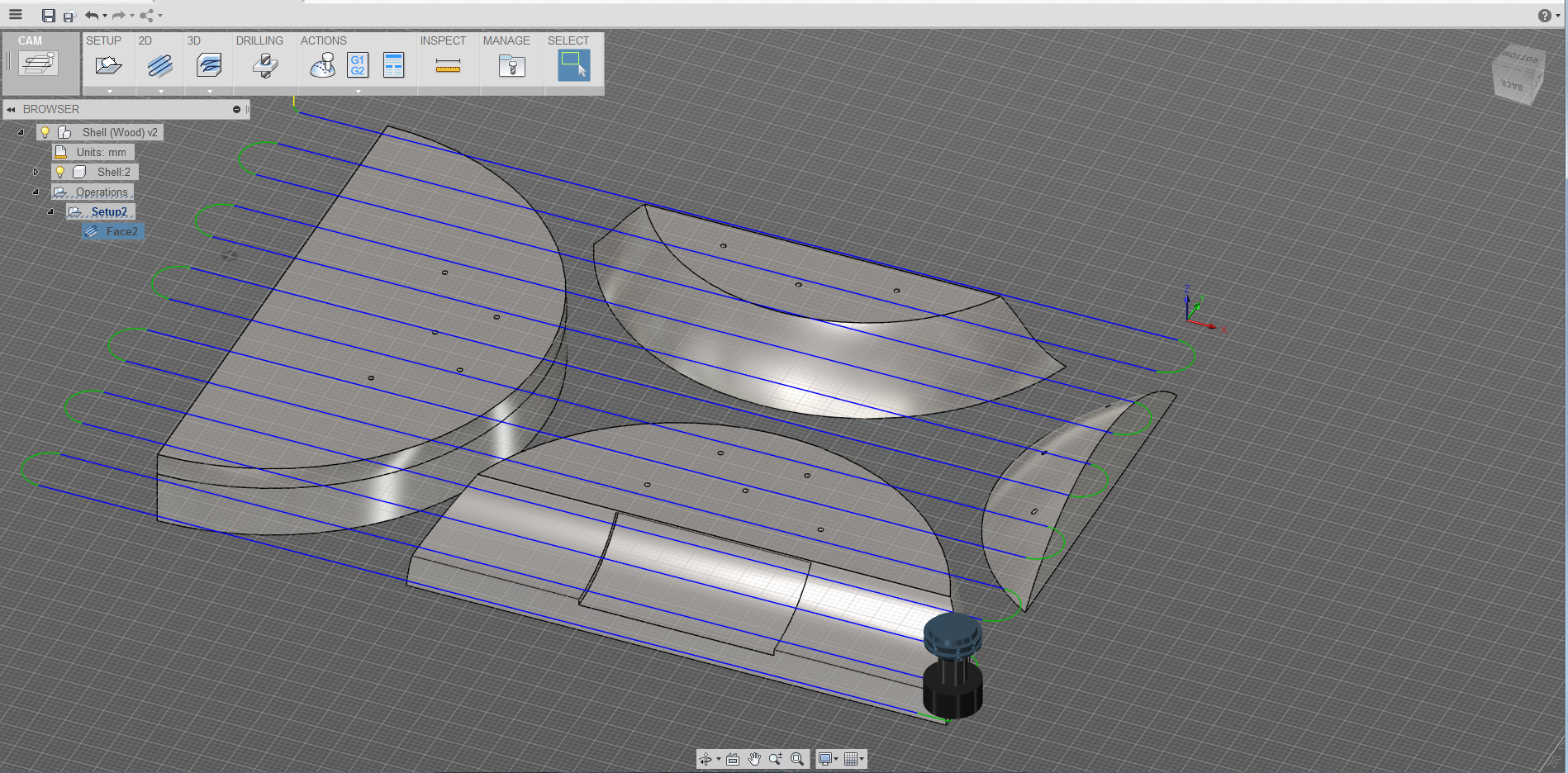This screenshot has height=773, width=1568.
Task: Collapse the BROWSER panel with double arrows
Action: tap(11, 109)
